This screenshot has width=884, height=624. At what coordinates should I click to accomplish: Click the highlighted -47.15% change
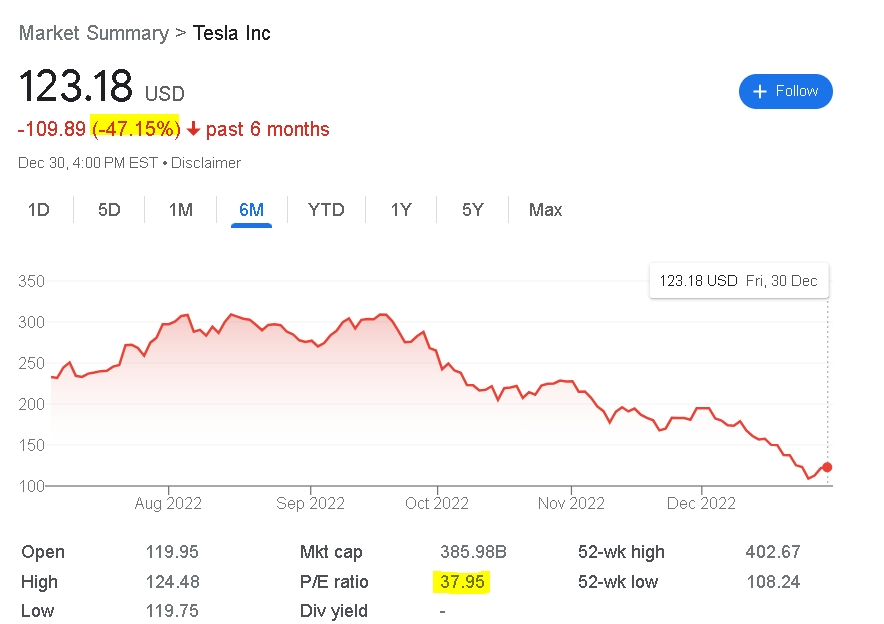click(x=135, y=129)
